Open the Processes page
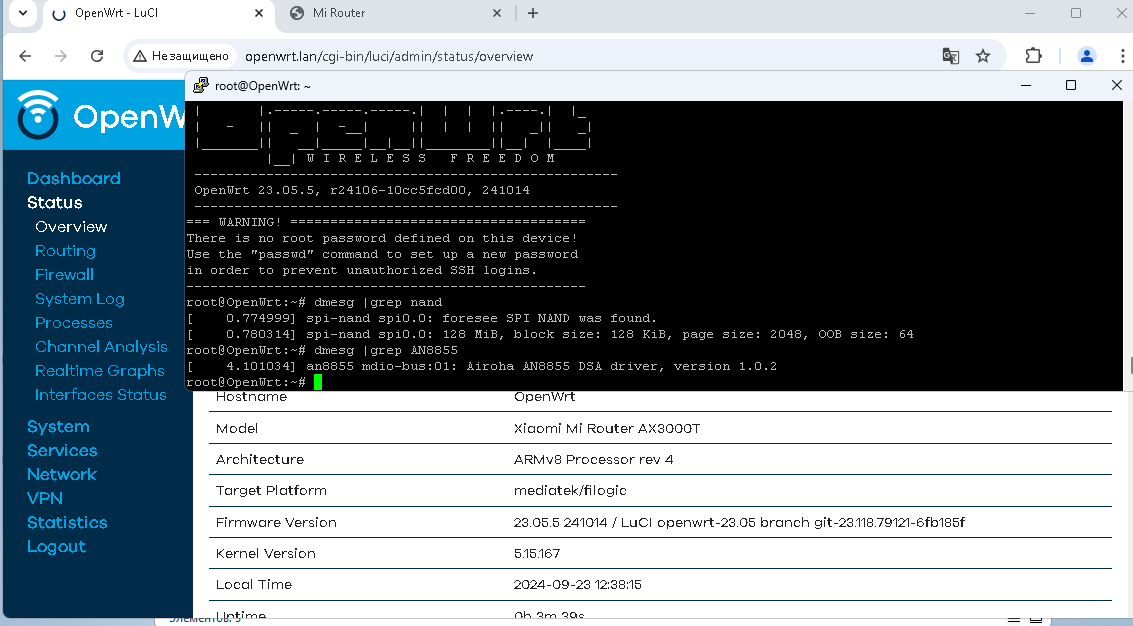 point(74,322)
